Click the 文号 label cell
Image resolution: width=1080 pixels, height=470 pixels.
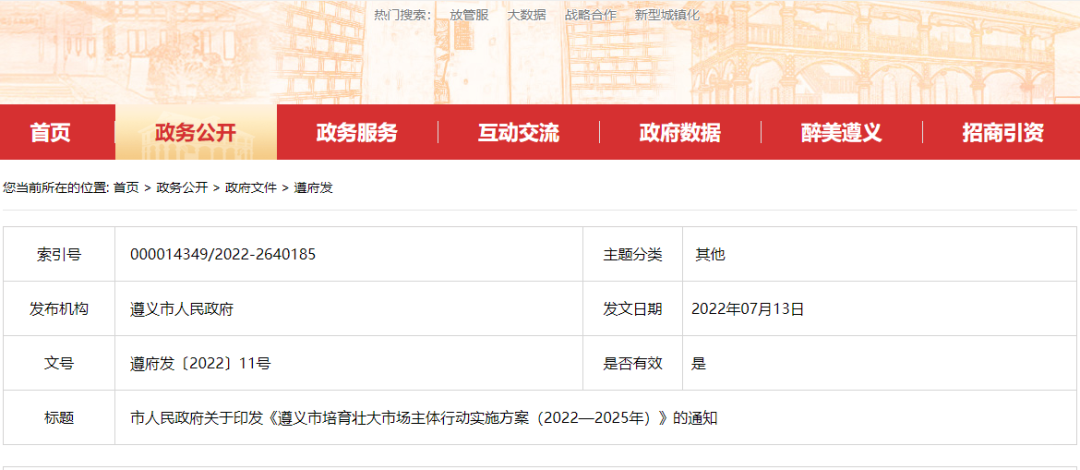(x=59, y=364)
